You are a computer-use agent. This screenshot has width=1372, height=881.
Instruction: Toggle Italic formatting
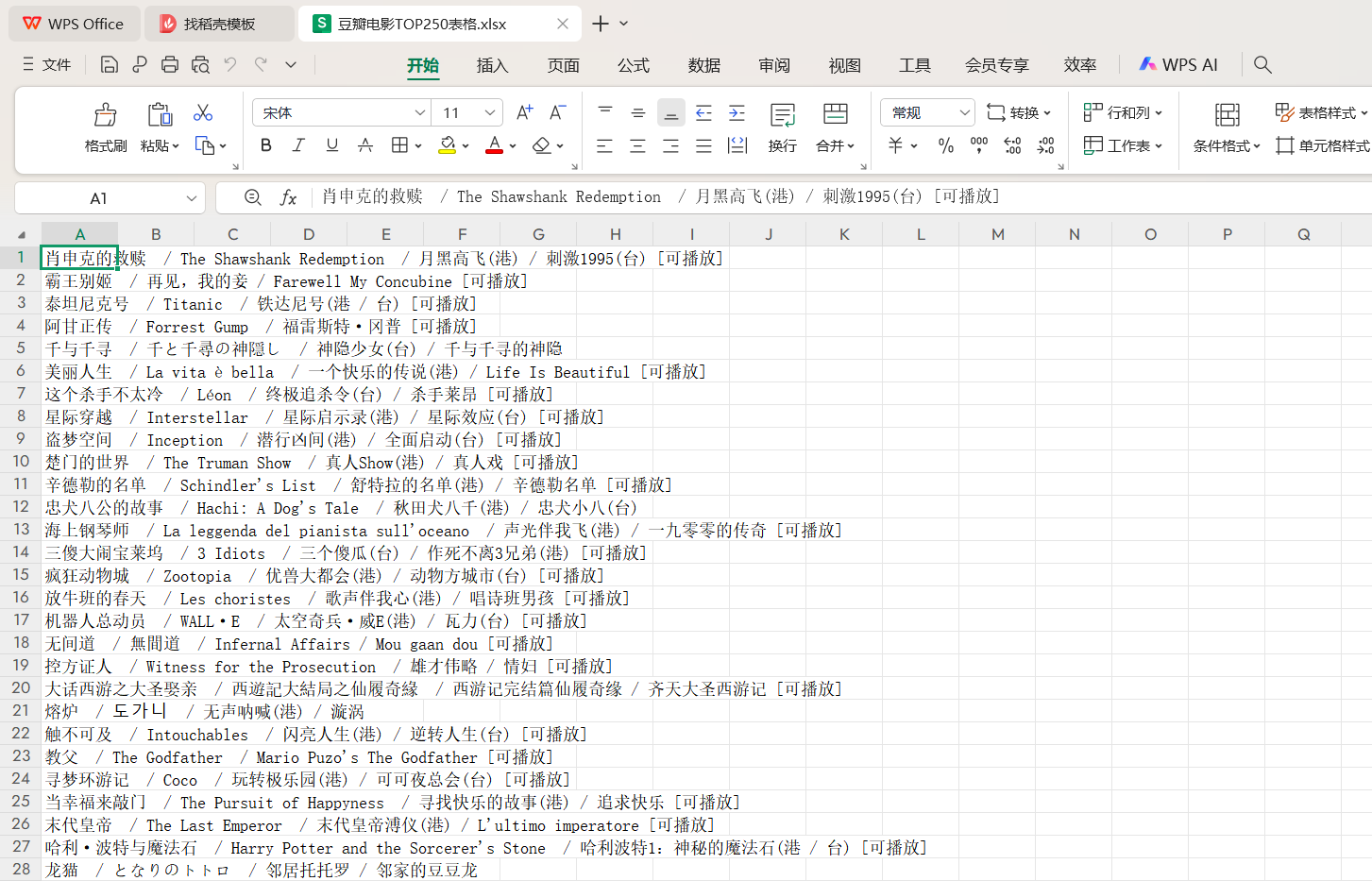(298, 145)
